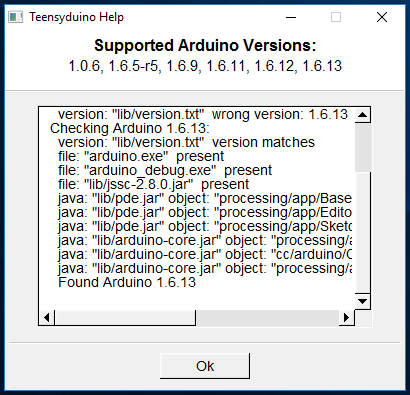This screenshot has height=395, width=410.
Task: Click the Teensyduino Help window icon
Action: [x=16, y=17]
